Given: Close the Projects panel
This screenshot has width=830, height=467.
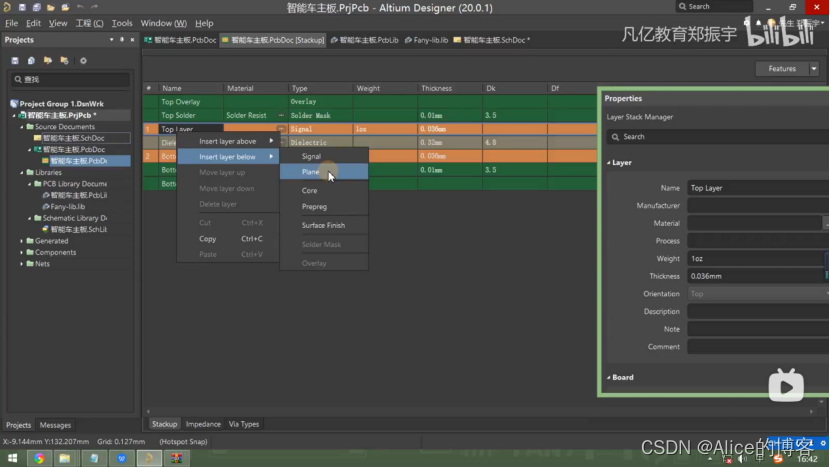Looking at the screenshot, I should pos(132,40).
